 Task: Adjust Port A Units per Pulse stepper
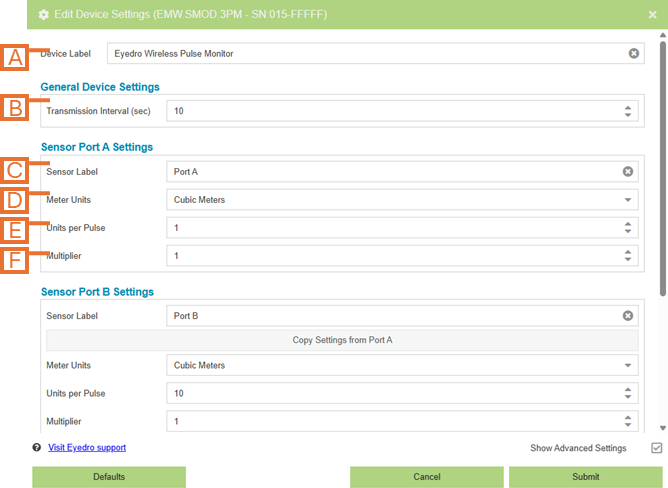click(x=628, y=228)
